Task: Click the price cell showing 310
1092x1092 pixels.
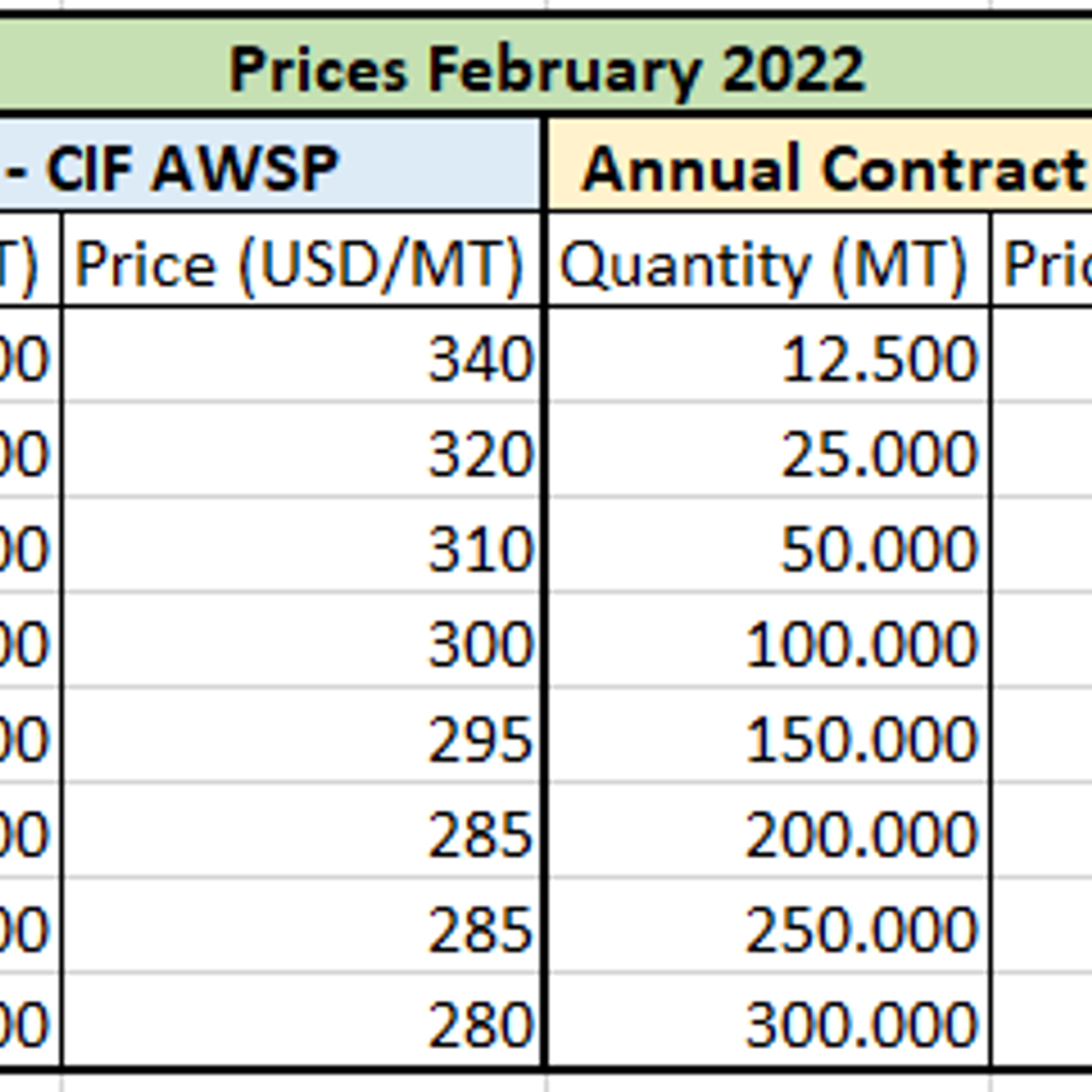Action: click(300, 548)
